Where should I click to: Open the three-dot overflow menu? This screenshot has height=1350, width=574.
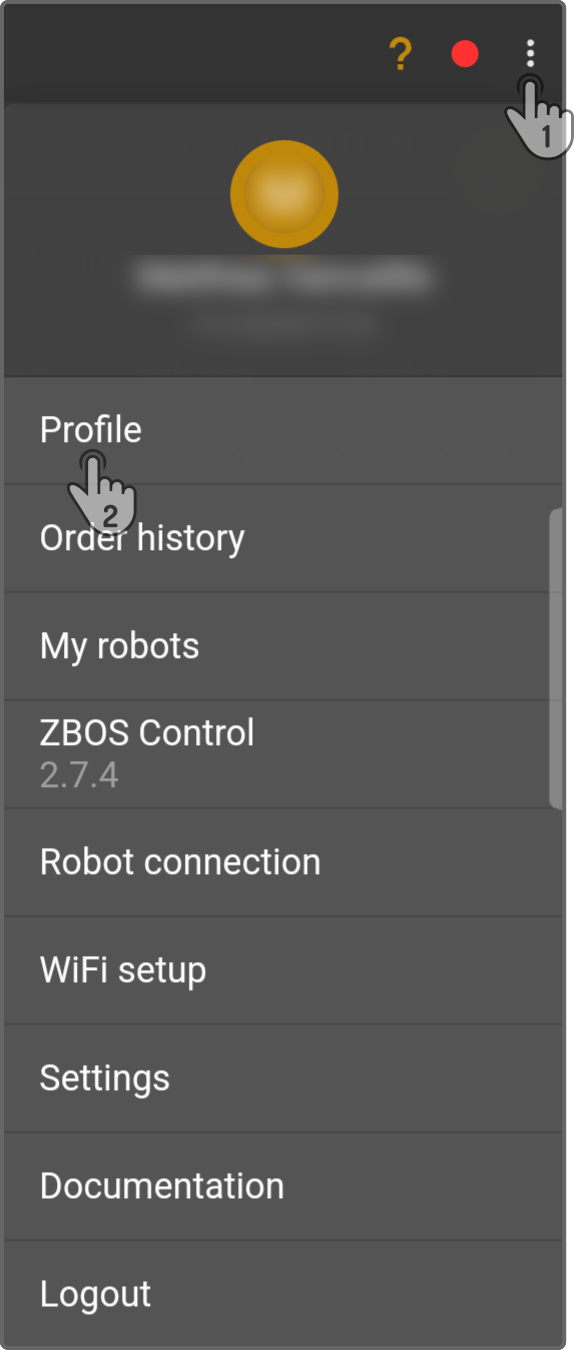click(x=531, y=55)
